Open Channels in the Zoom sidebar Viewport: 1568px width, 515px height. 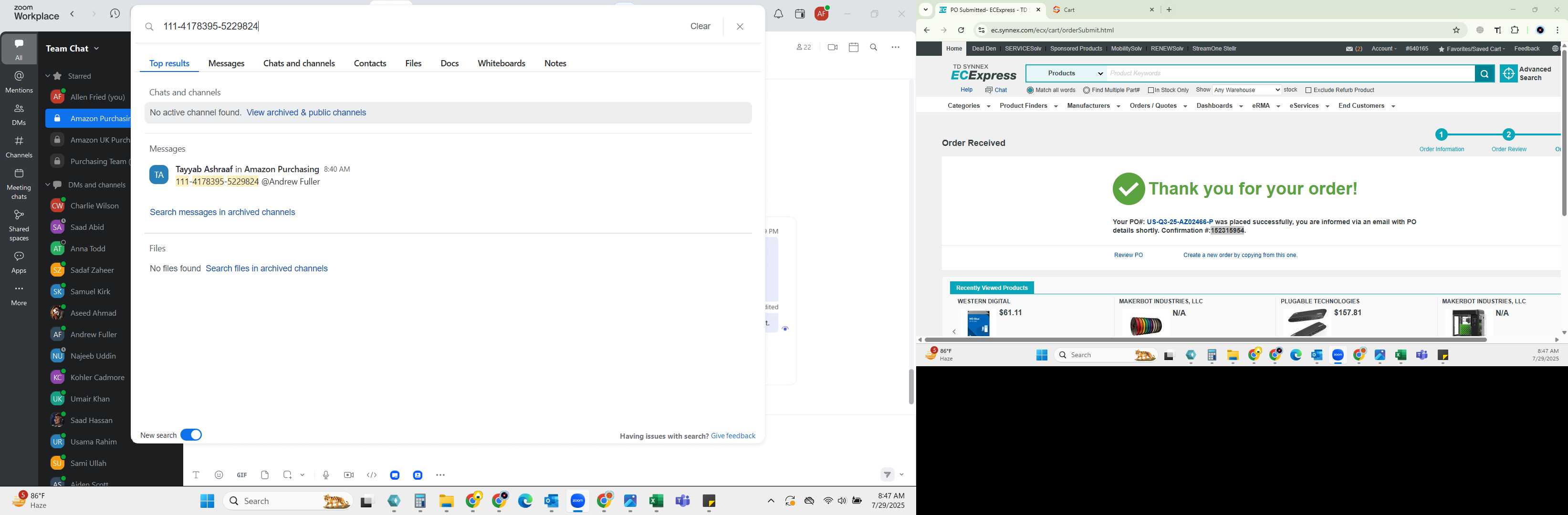pyautogui.click(x=19, y=146)
